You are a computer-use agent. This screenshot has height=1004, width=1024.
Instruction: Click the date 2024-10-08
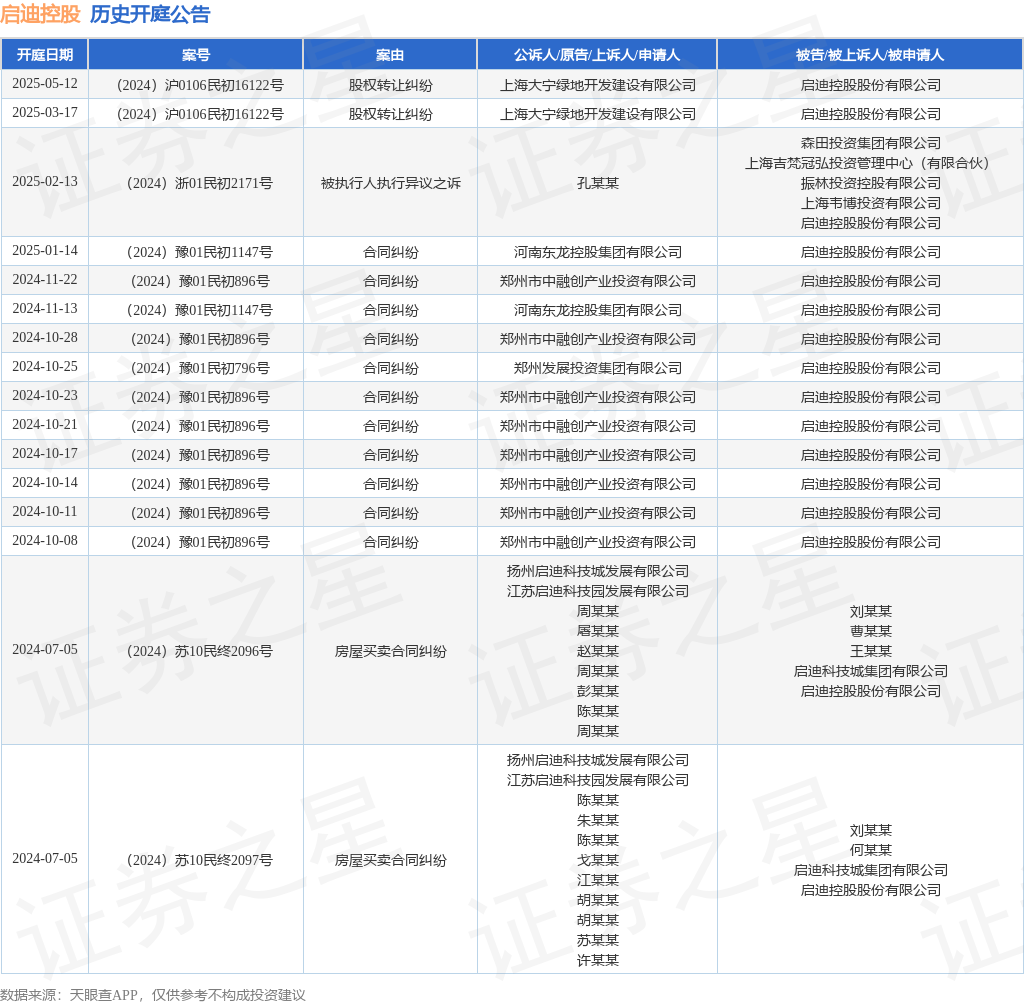pos(44,540)
